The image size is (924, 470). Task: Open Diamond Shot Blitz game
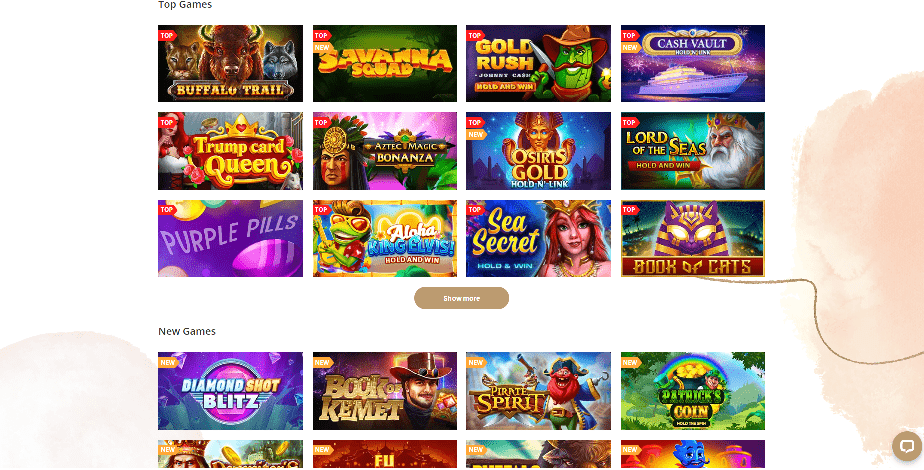(x=230, y=391)
